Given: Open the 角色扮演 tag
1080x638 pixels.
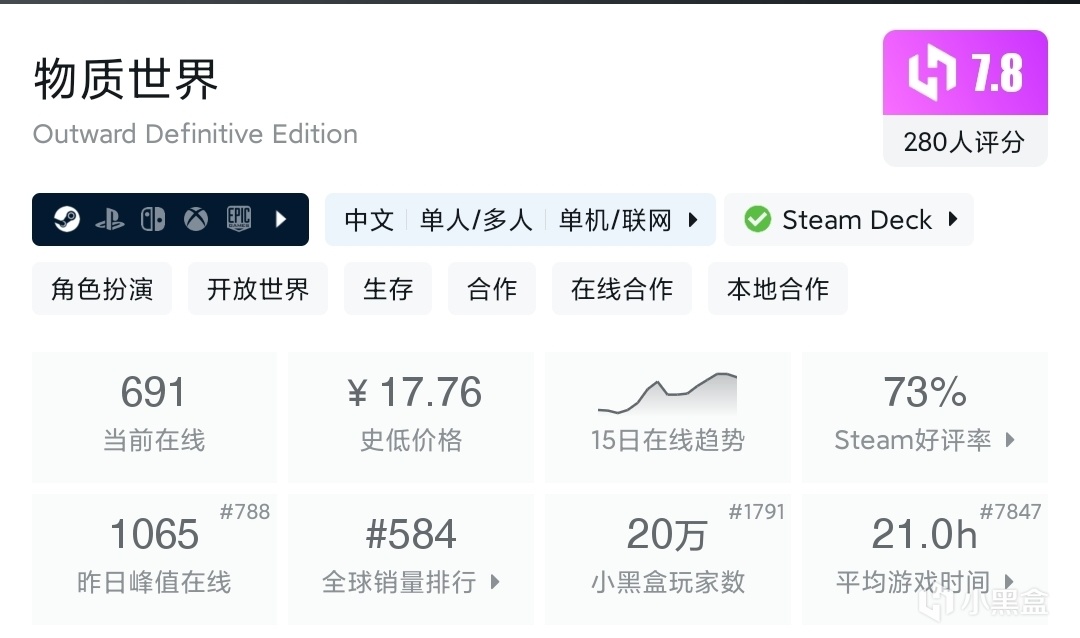Looking at the screenshot, I should tap(102, 289).
